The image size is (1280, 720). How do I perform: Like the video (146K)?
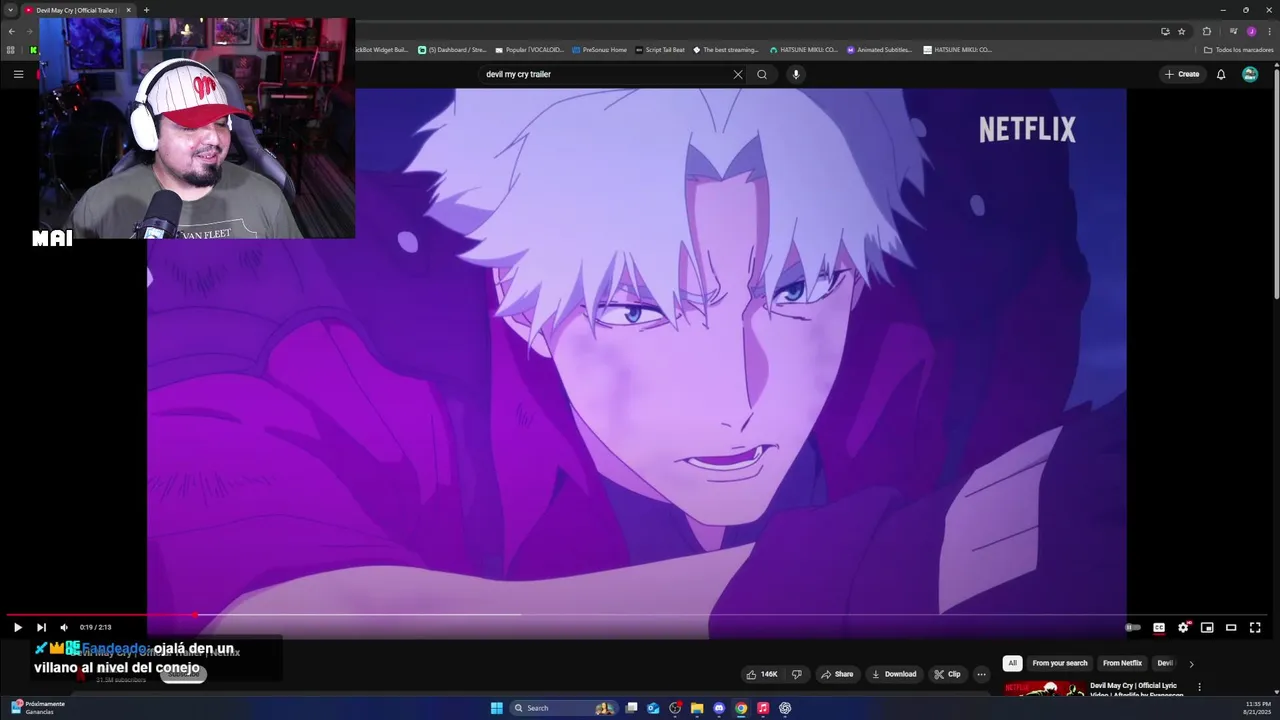click(x=763, y=674)
